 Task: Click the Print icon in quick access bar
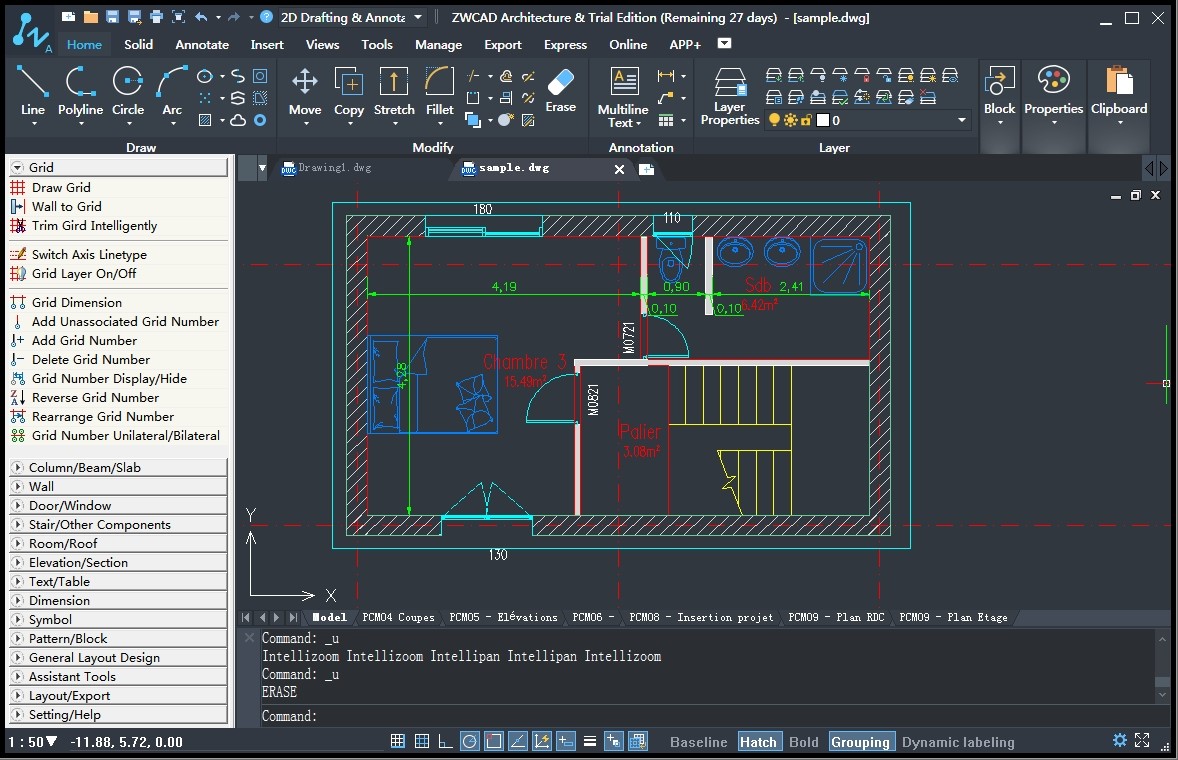(x=156, y=17)
